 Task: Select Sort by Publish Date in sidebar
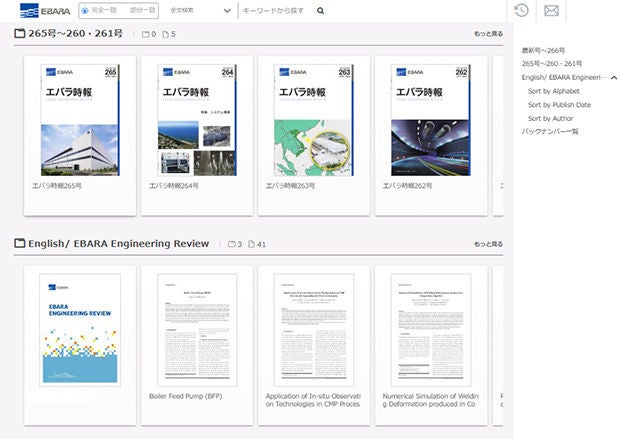(x=559, y=104)
